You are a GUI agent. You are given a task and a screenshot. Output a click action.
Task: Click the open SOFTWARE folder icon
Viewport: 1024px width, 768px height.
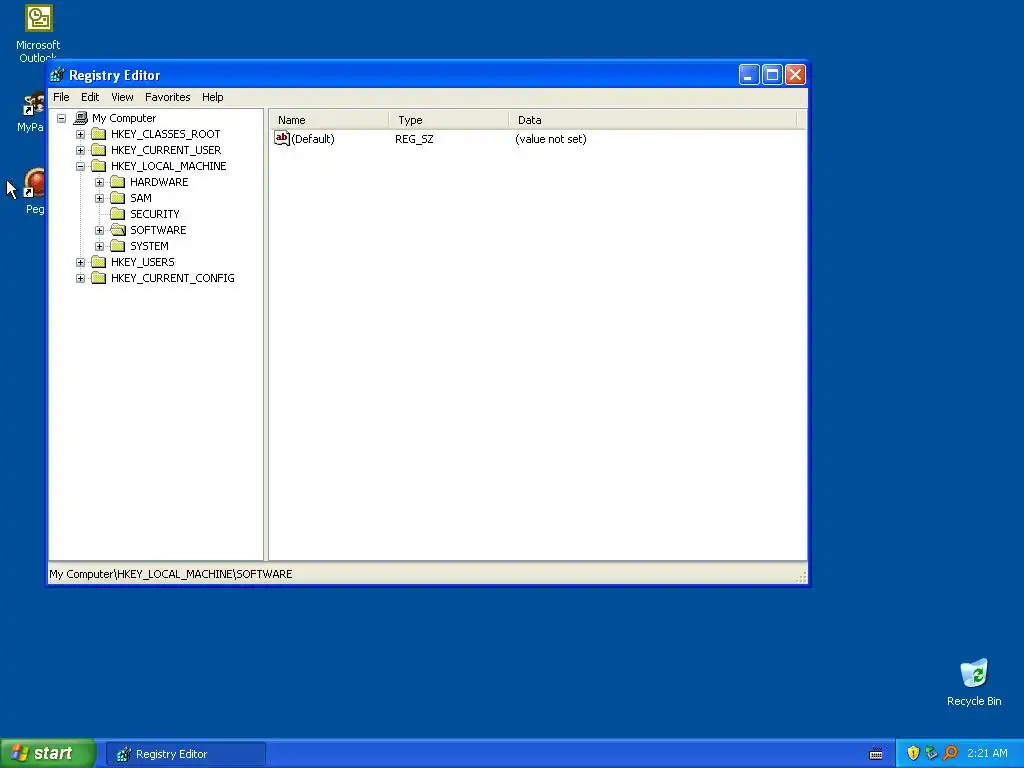(118, 230)
